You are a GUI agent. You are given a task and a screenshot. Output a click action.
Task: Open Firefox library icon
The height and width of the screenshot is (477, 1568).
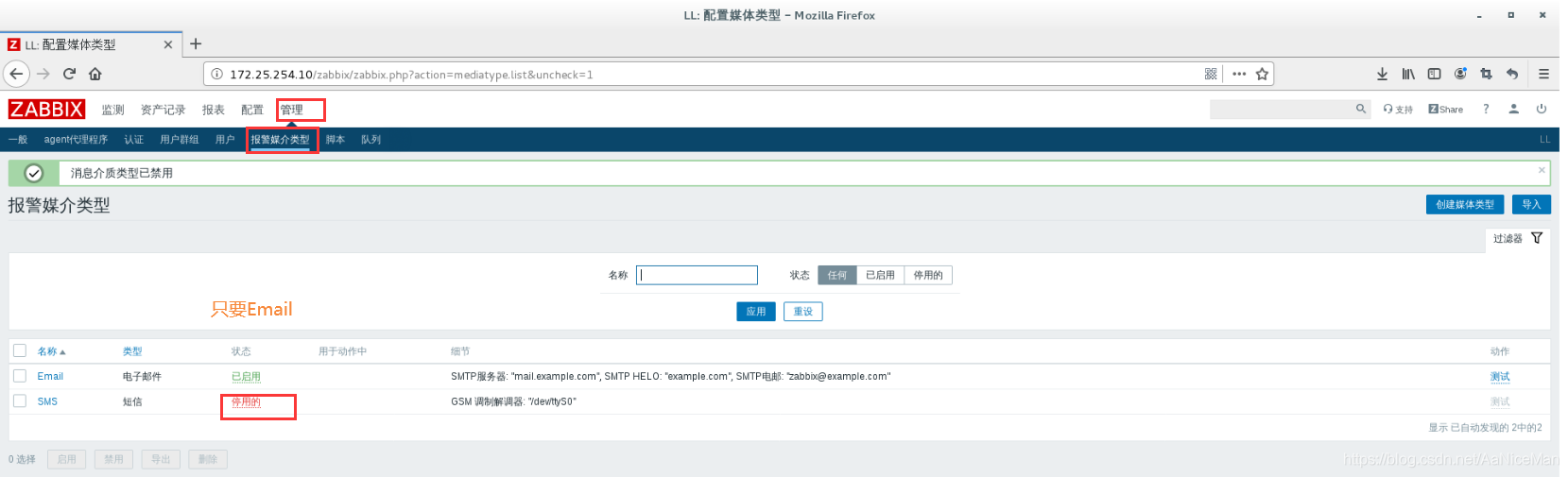pos(1408,74)
